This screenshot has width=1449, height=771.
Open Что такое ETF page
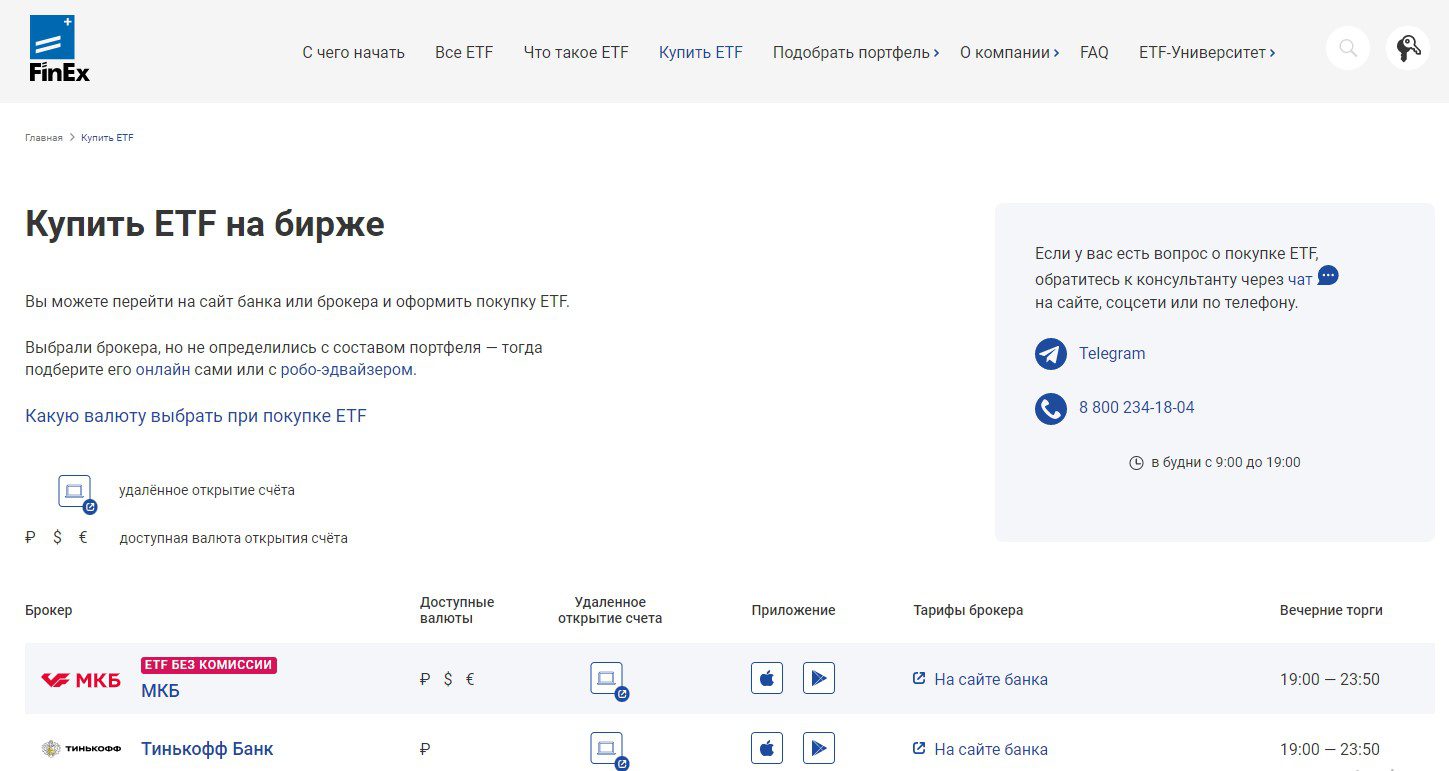[x=576, y=52]
